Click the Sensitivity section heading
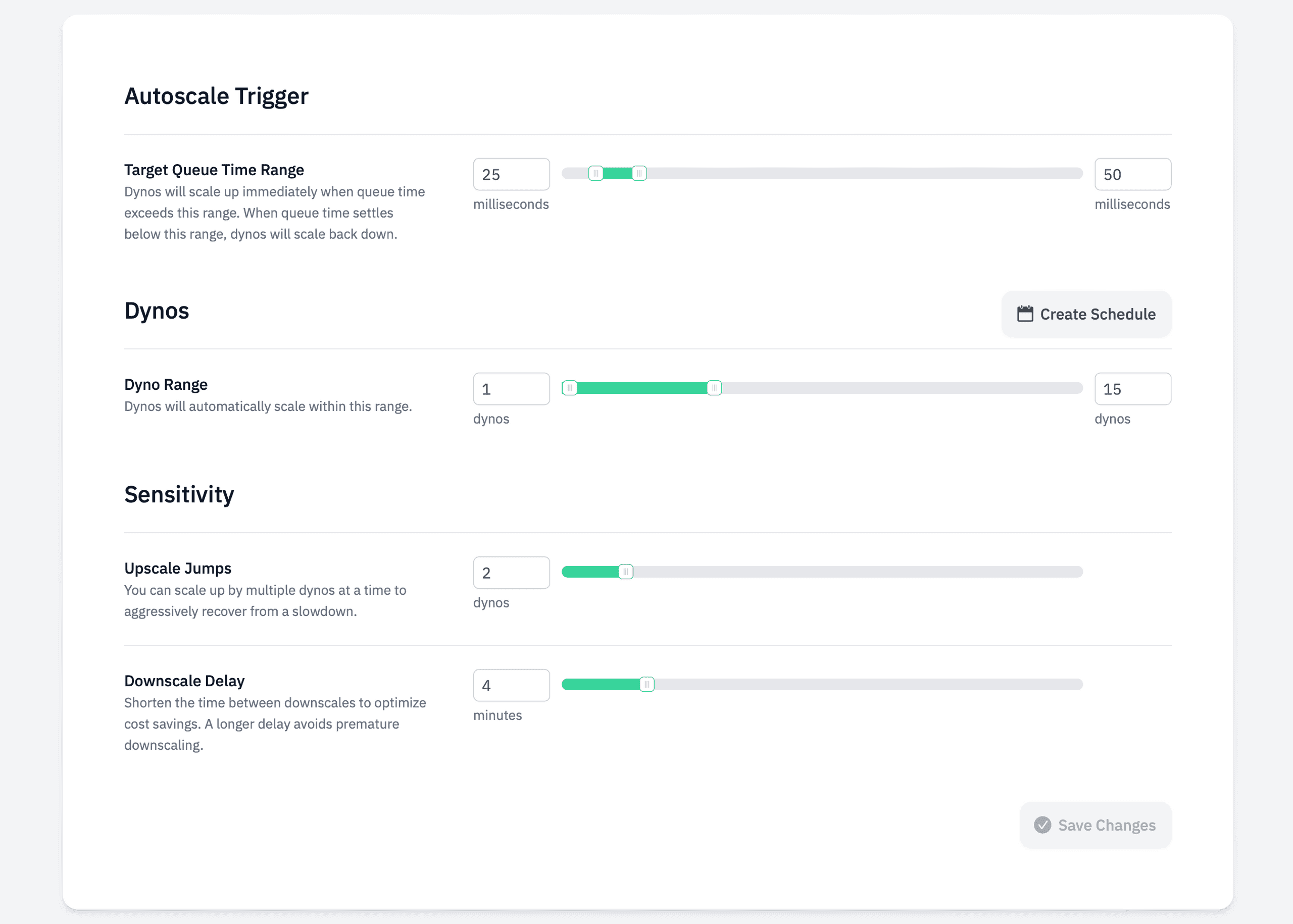Image resolution: width=1293 pixels, height=924 pixels. click(179, 494)
